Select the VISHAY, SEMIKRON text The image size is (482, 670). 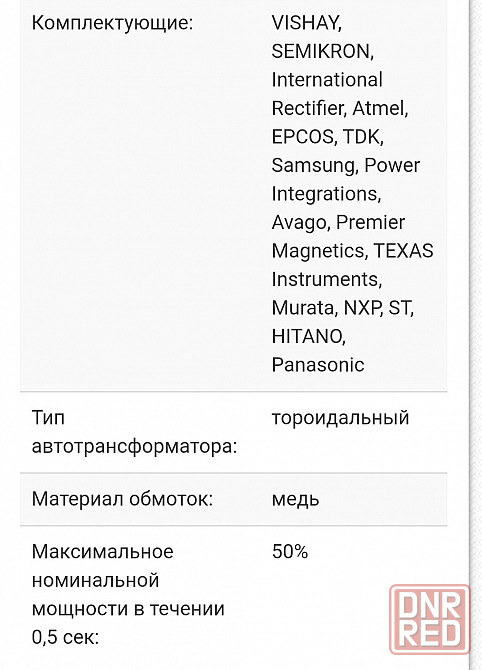tap(323, 37)
